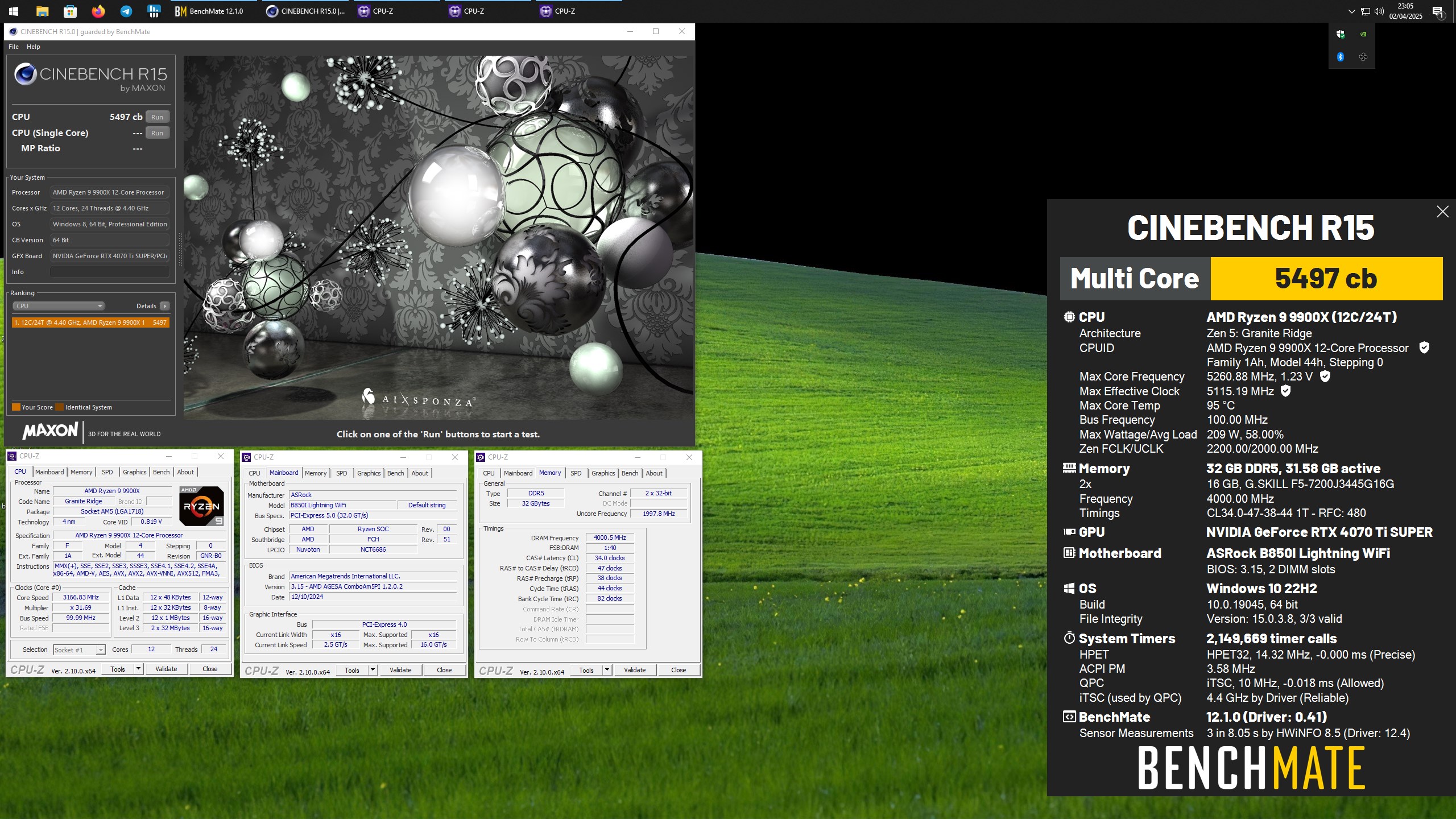Click the Details arrow button in Ranking

pos(165,306)
